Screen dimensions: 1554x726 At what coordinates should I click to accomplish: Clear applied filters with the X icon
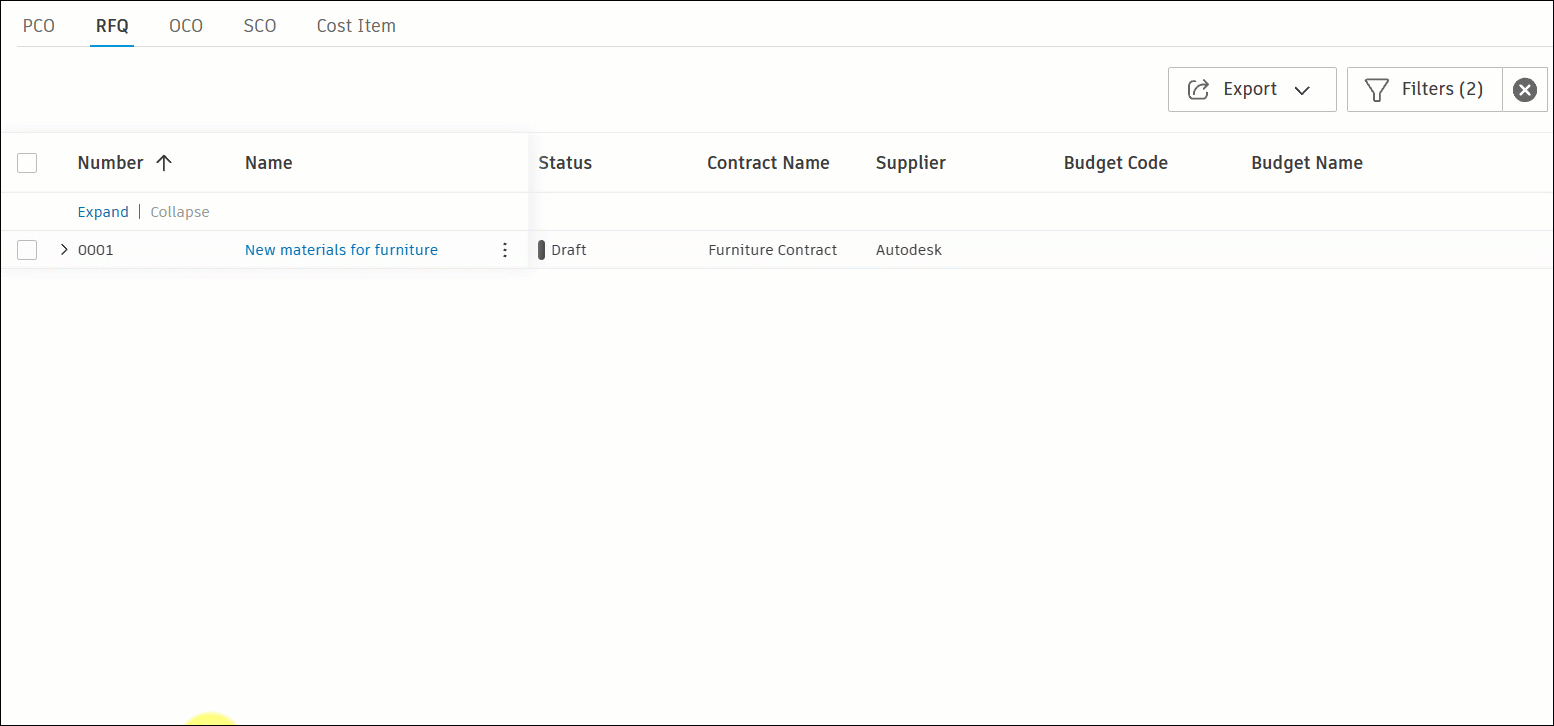click(1524, 90)
